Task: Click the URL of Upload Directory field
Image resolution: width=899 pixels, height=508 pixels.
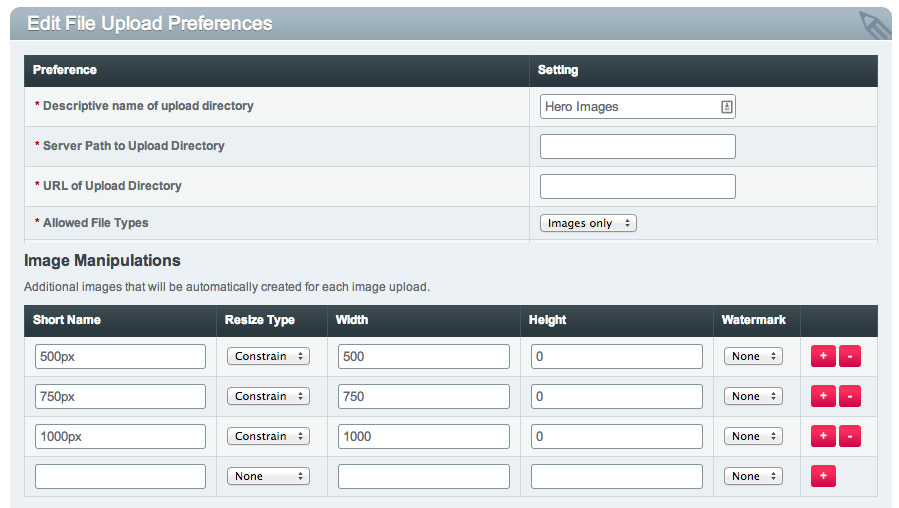Action: pos(638,186)
